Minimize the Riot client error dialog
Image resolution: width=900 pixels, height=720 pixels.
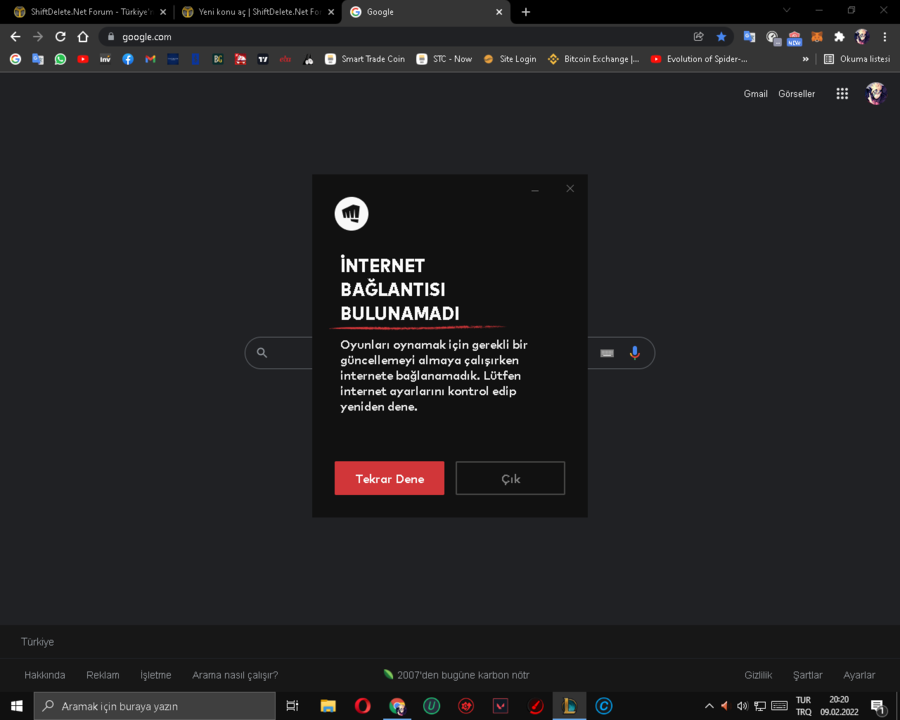pyautogui.click(x=535, y=190)
